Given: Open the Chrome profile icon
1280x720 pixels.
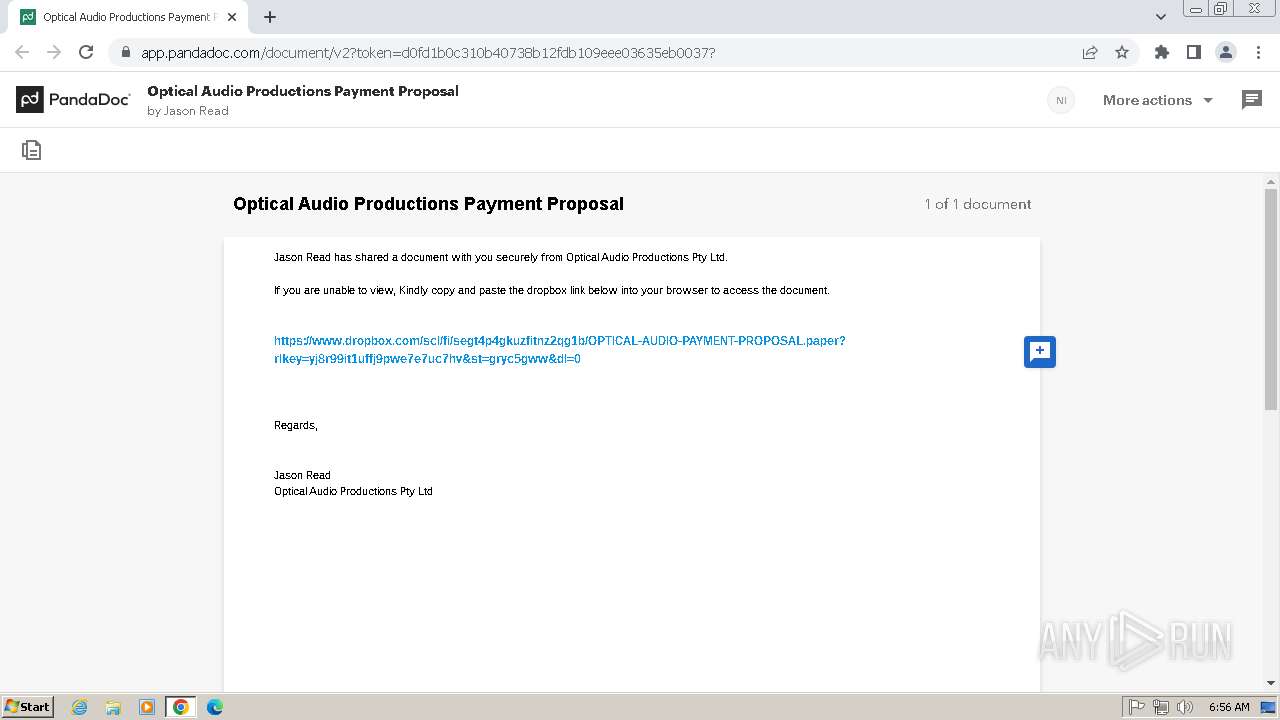Looking at the screenshot, I should 1225,52.
